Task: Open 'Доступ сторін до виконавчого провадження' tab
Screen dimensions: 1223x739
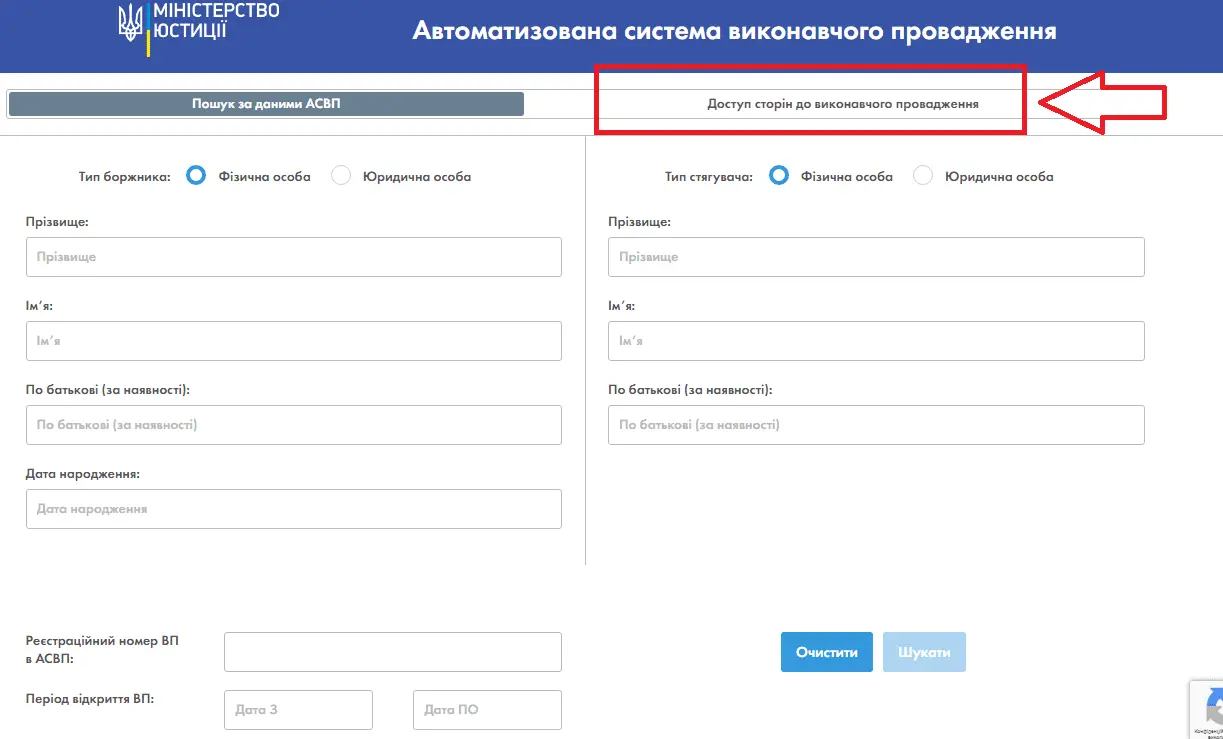Action: tap(842, 104)
